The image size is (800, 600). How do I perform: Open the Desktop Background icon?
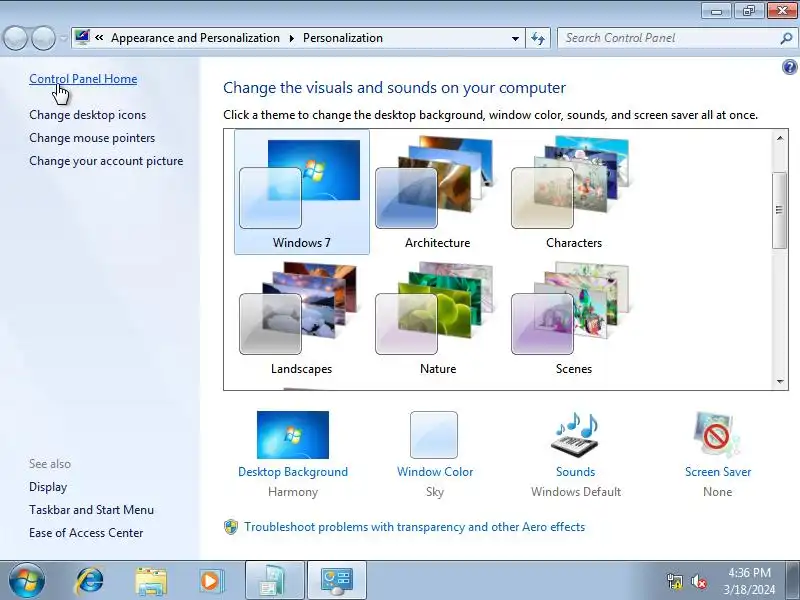pos(293,435)
